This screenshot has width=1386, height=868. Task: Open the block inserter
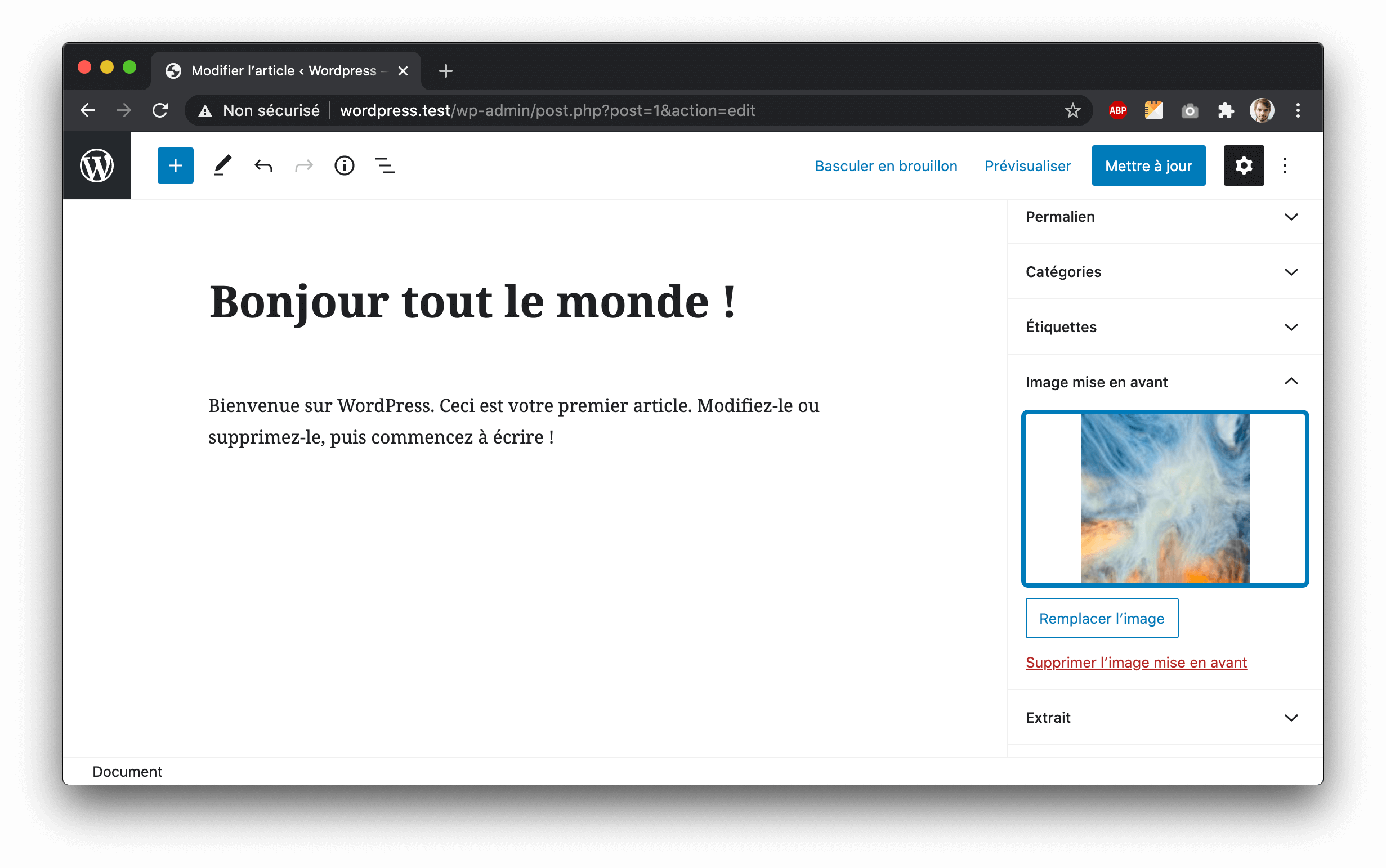175,165
